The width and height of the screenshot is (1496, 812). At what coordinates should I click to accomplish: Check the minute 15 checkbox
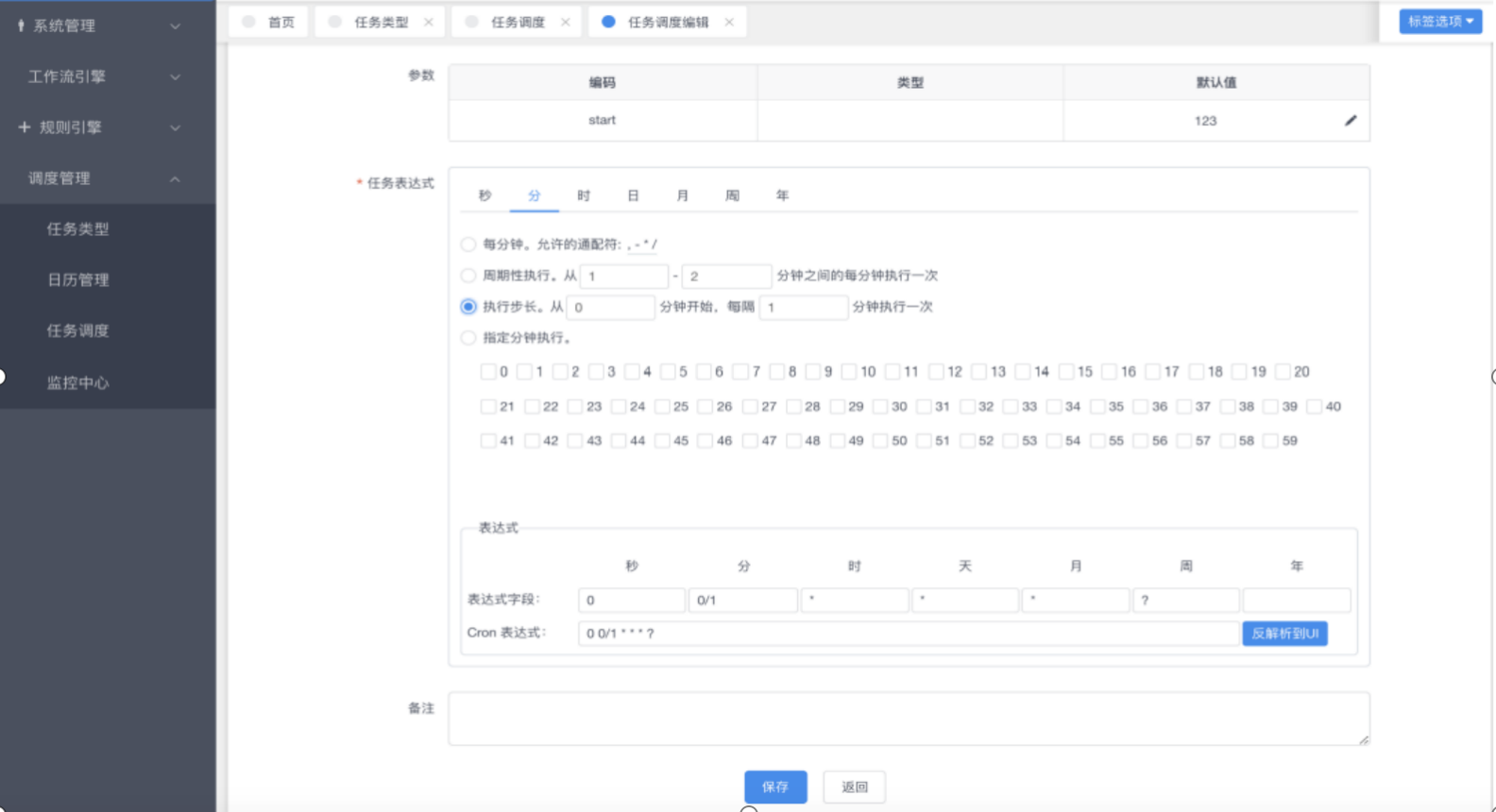pyautogui.click(x=1066, y=372)
